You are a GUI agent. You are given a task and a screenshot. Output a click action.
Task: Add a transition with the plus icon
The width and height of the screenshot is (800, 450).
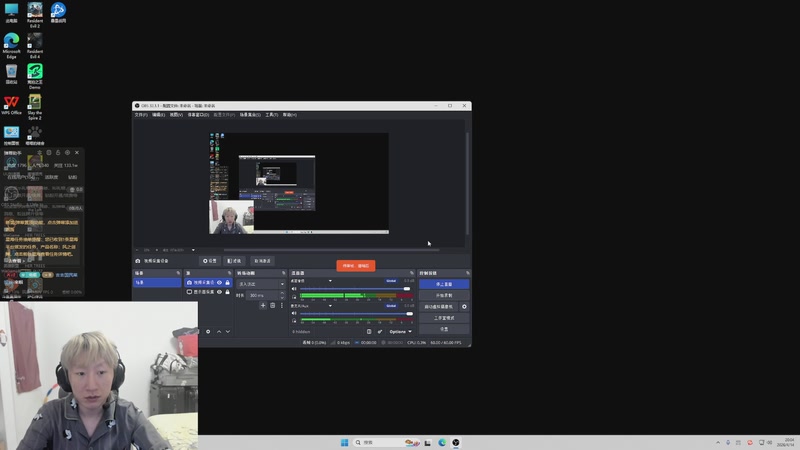point(263,306)
